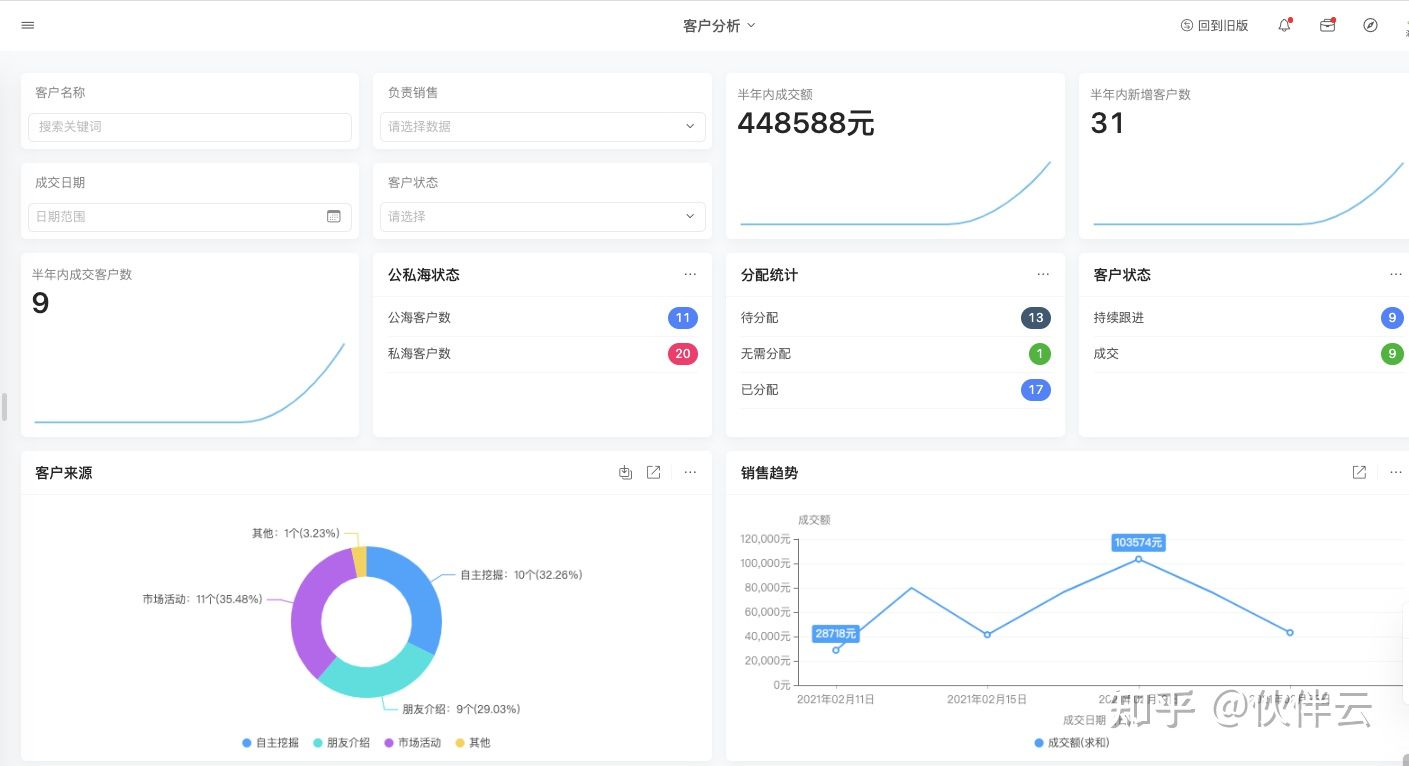Click the 待分配 badge showing 13
This screenshot has height=766, width=1409.
pos(1036,318)
